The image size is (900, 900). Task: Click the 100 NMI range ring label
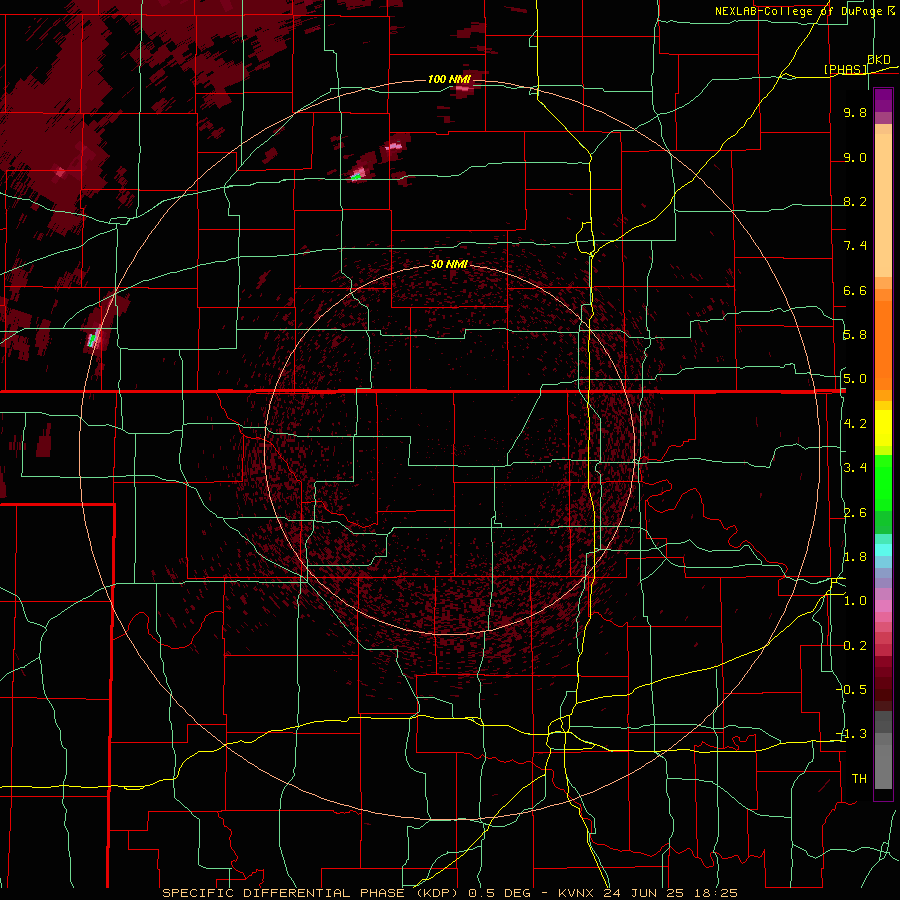pyautogui.click(x=449, y=79)
